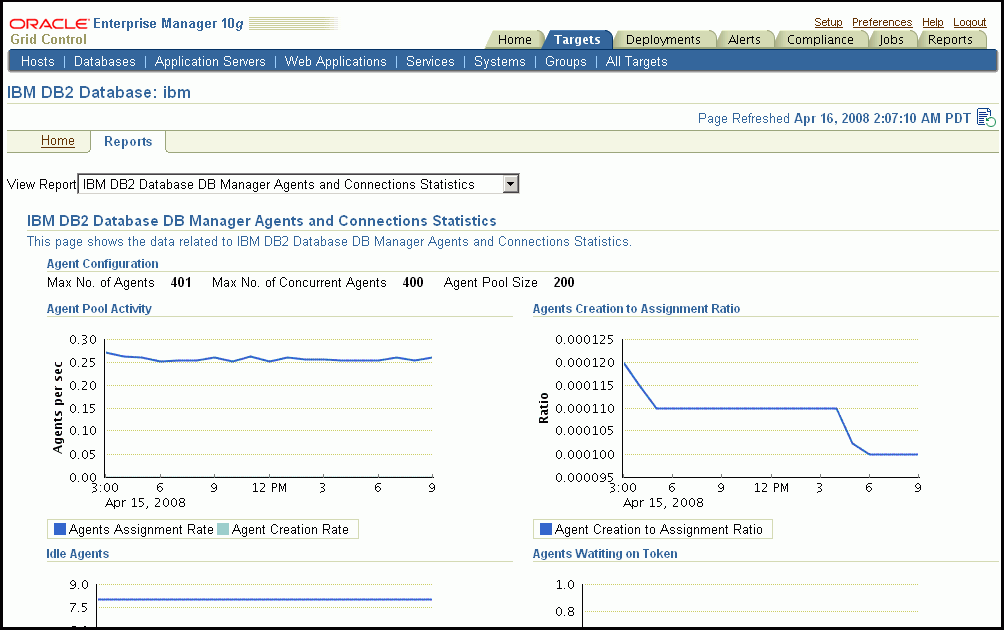Select the Compliance tab
1004x630 pixels.
click(x=820, y=39)
